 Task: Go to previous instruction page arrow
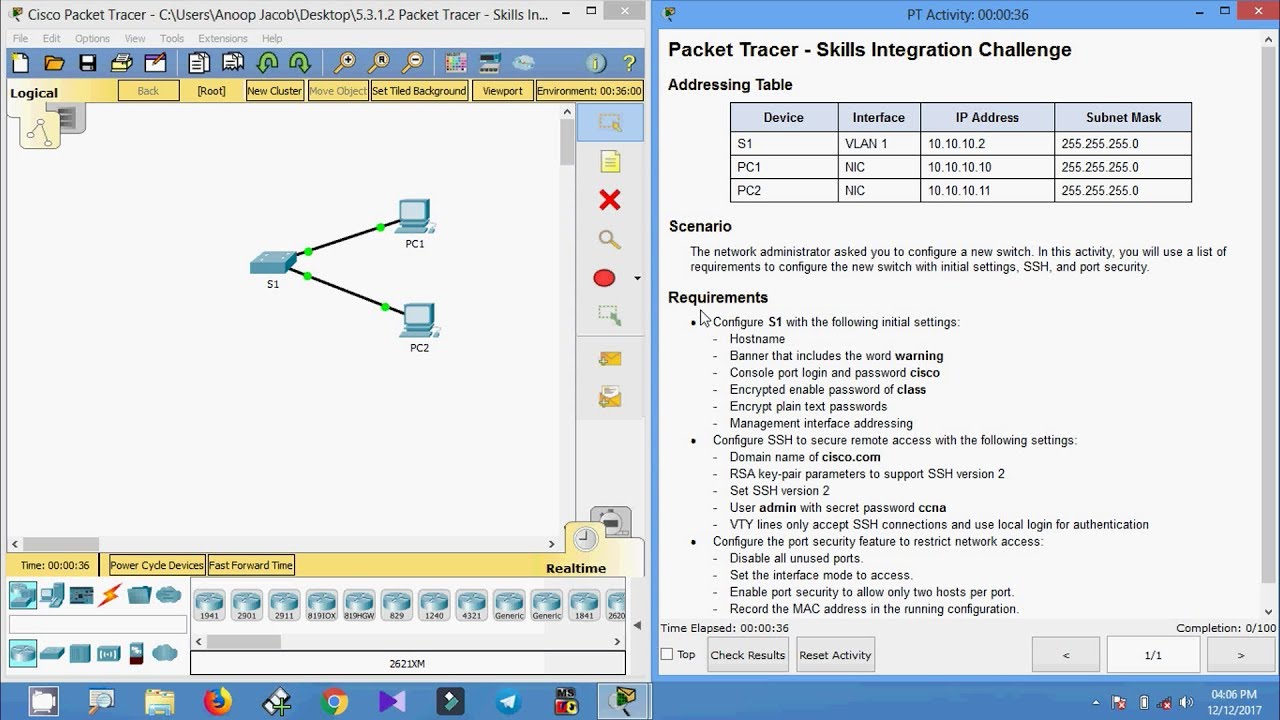(x=1066, y=655)
